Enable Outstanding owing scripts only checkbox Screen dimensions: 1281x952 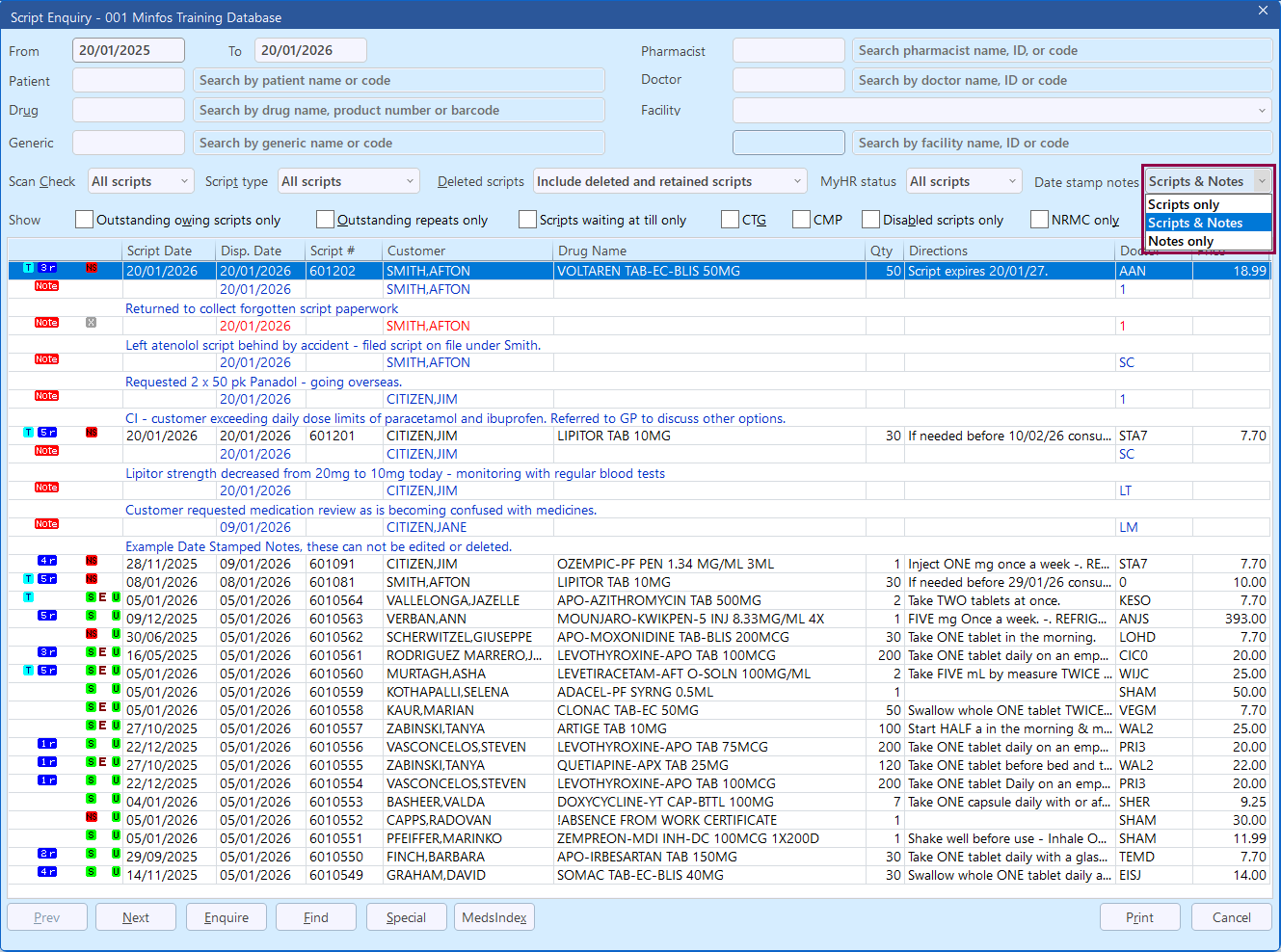coord(85,220)
